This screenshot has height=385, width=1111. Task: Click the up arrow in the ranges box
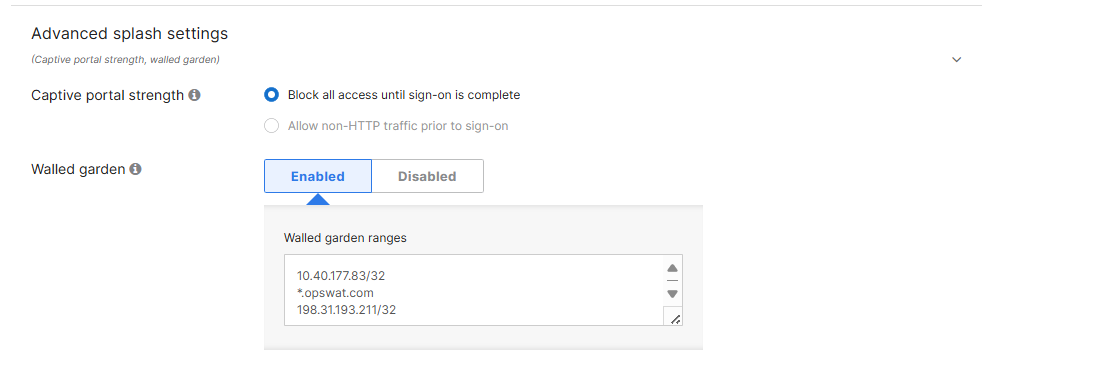click(672, 268)
